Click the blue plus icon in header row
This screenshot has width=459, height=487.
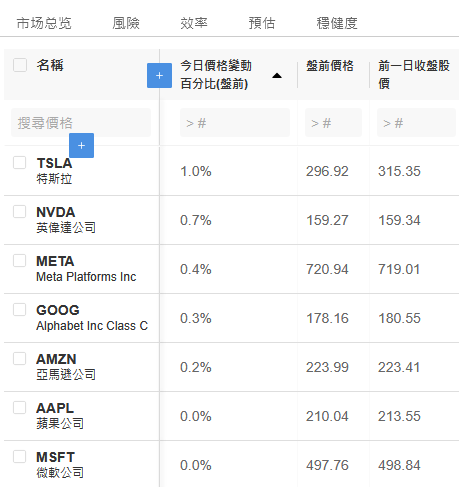[x=159, y=76]
